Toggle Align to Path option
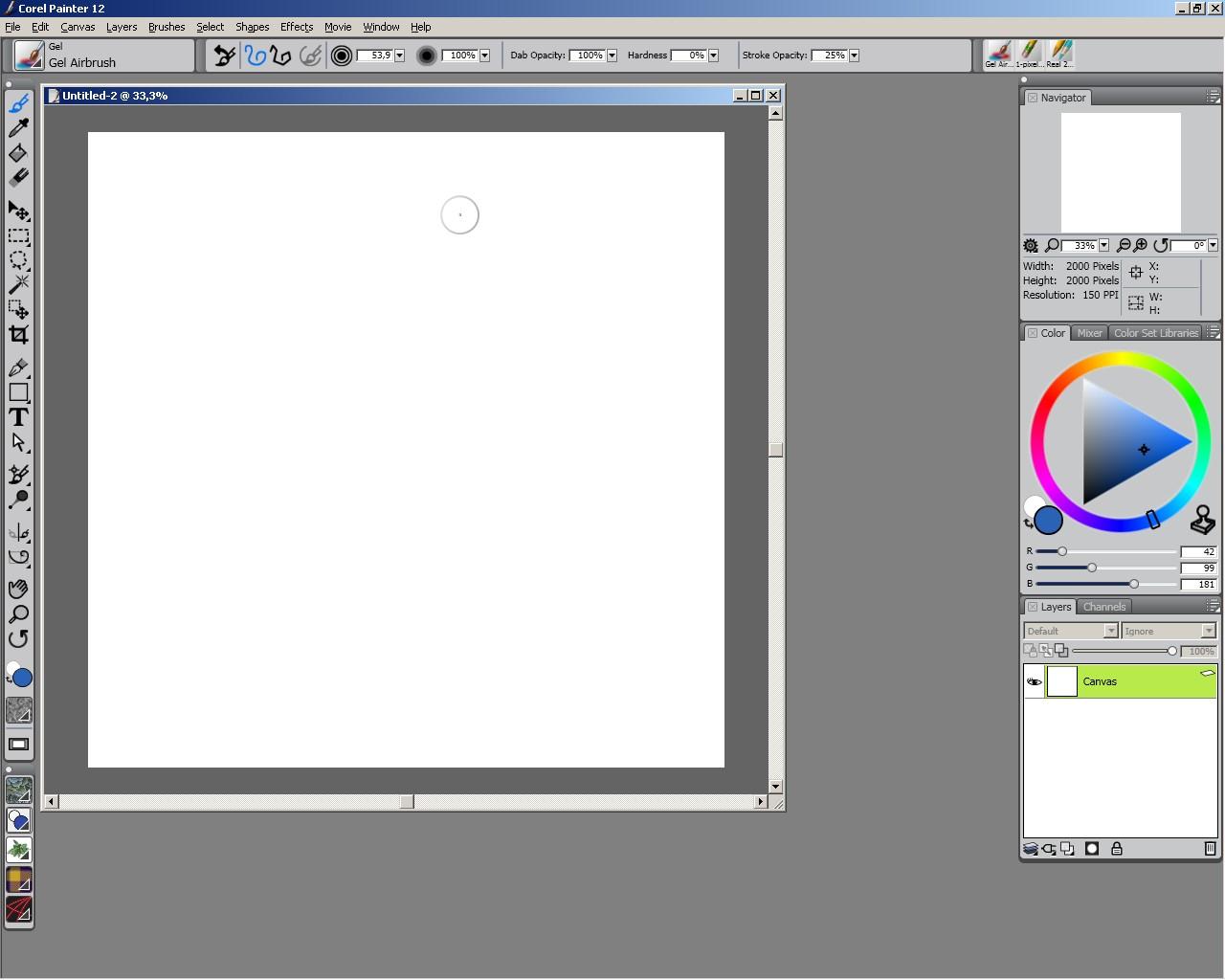Screen dimensions: 1225x980 309,56
